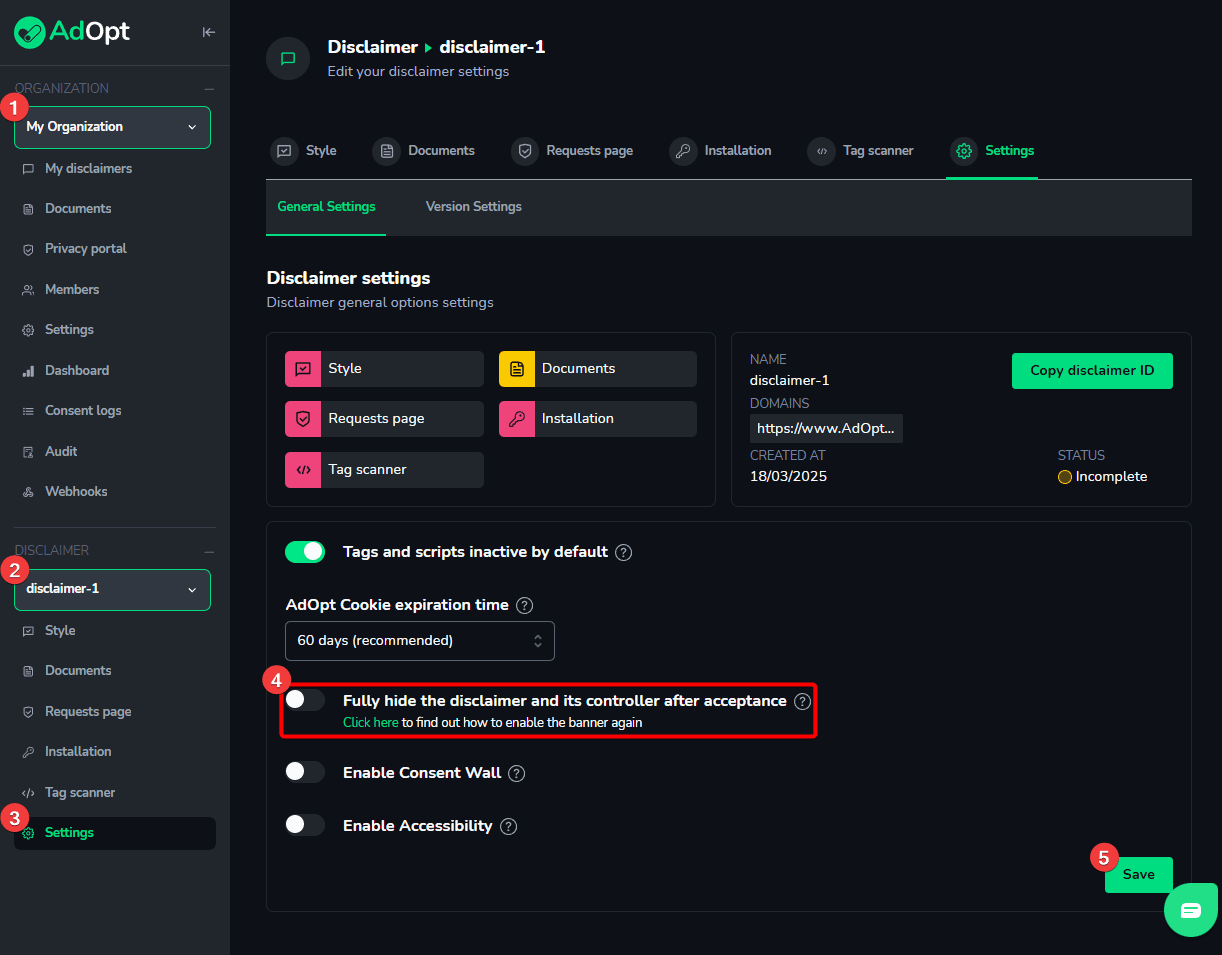The height and width of the screenshot is (955, 1222).
Task: Open the Tag scanner shortcut card
Action: 384,470
